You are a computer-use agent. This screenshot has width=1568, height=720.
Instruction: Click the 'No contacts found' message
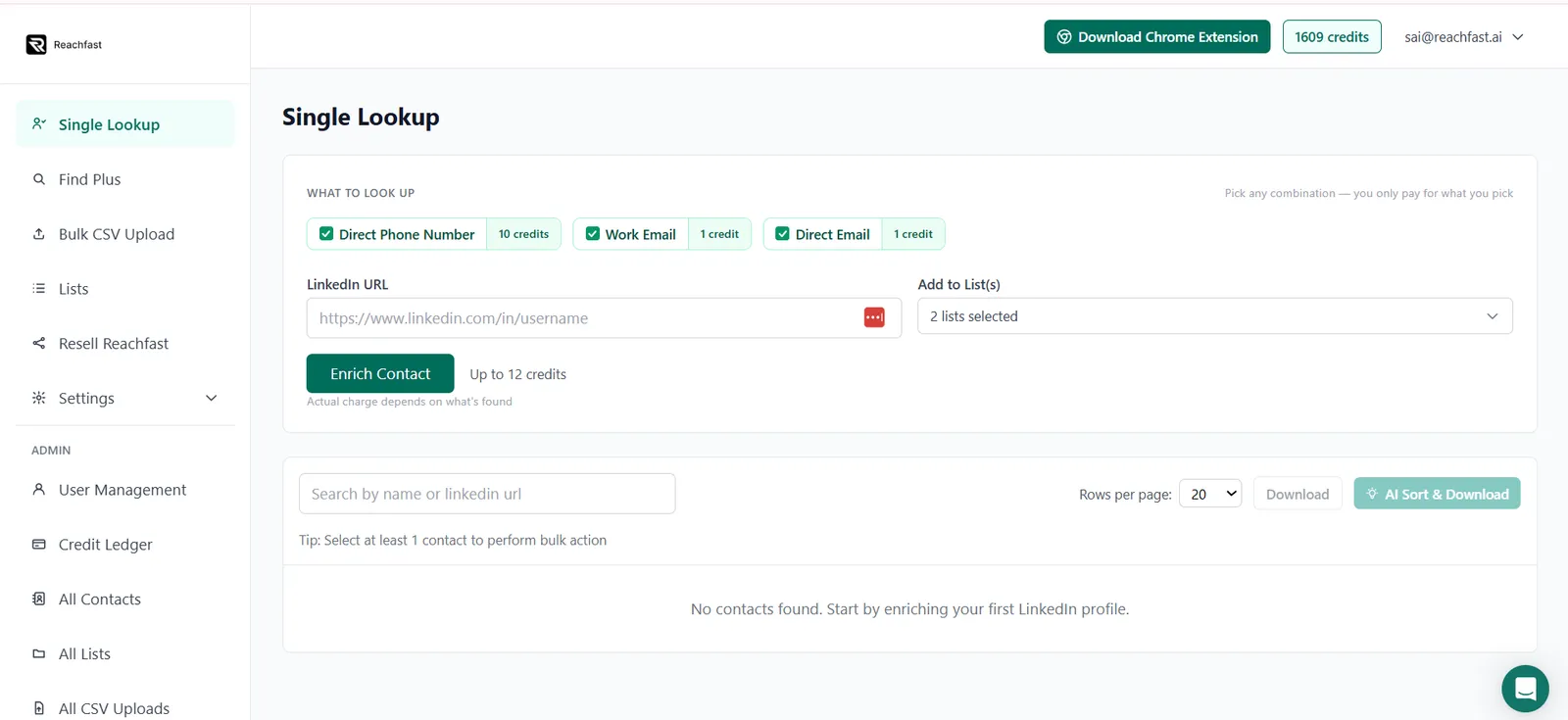pyautogui.click(x=909, y=609)
